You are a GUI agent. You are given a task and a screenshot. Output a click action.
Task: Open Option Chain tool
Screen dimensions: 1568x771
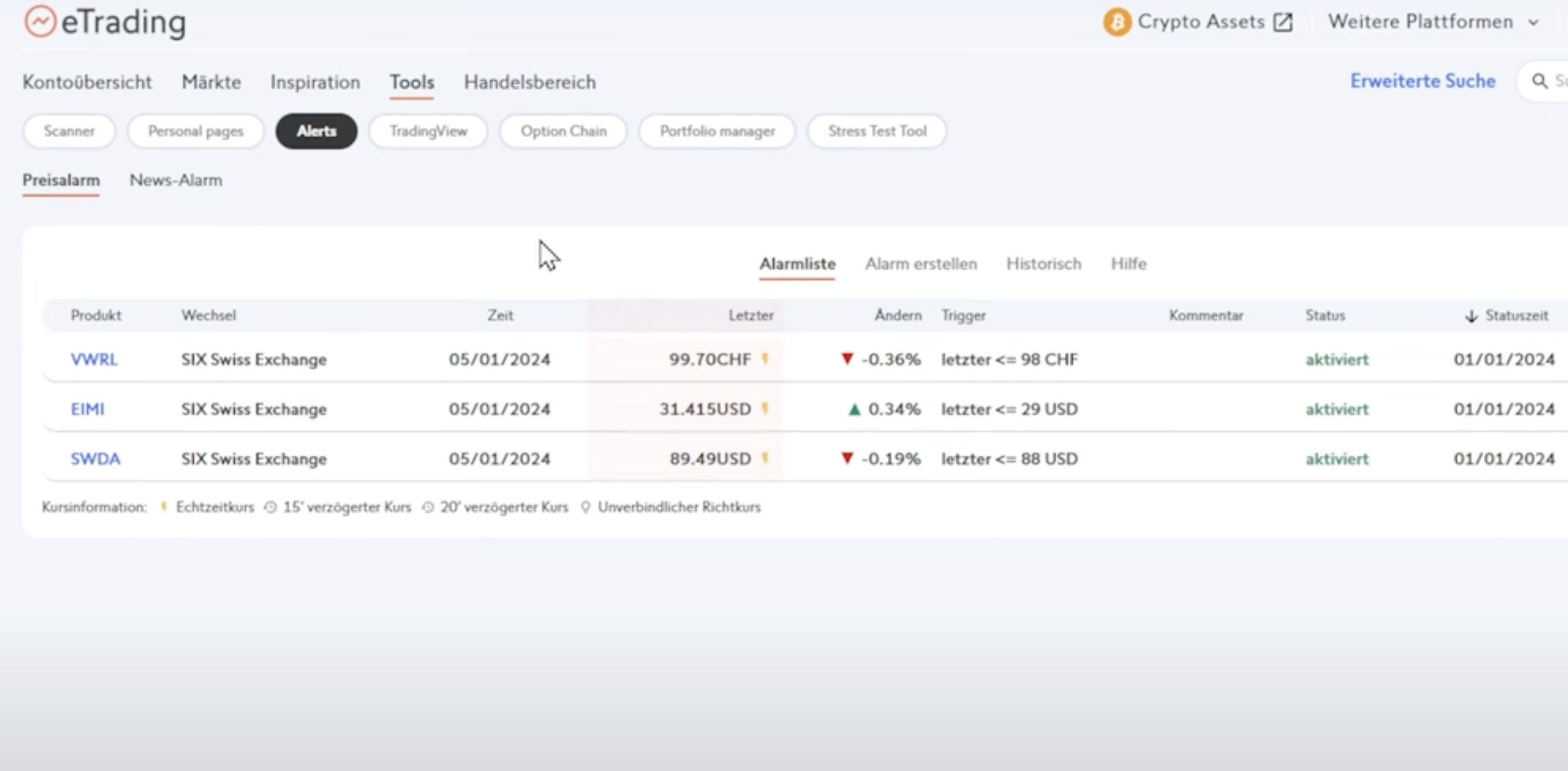tap(562, 130)
